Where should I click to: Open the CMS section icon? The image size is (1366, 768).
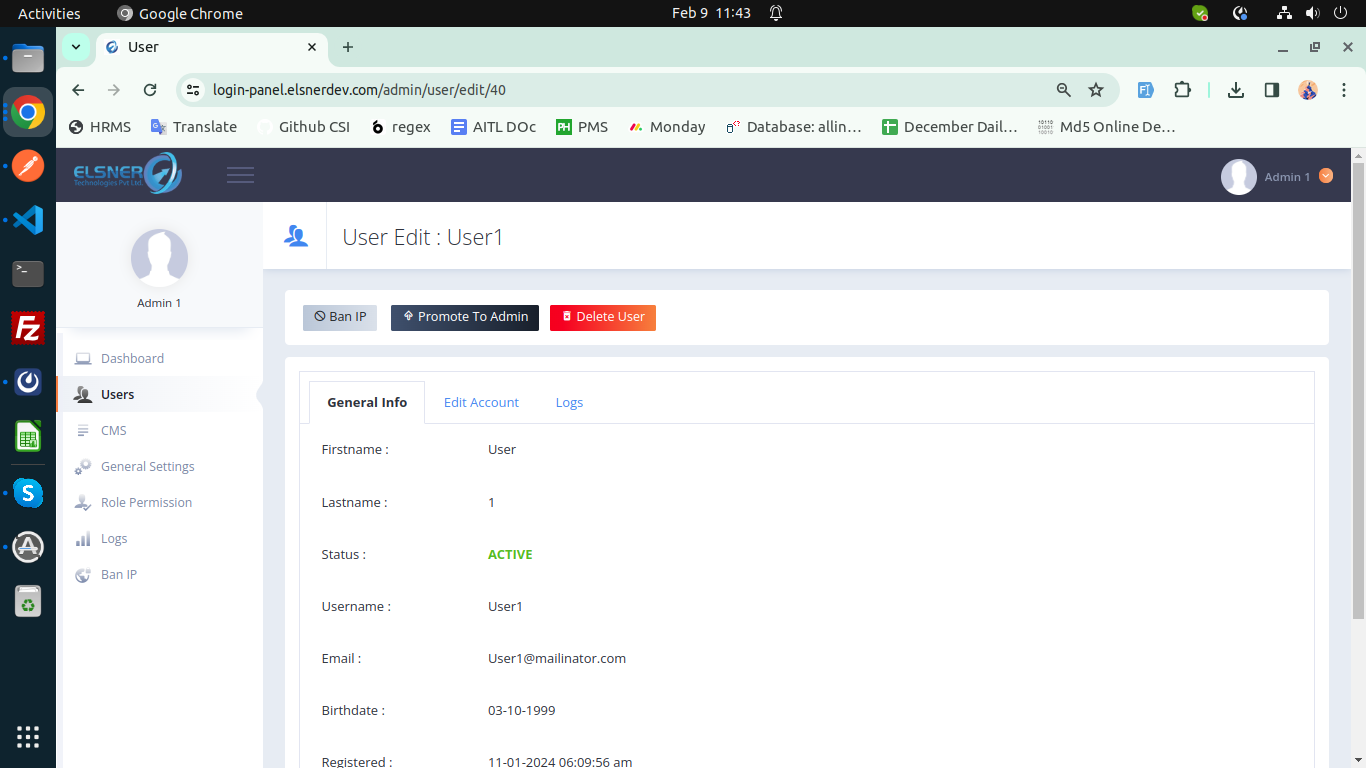[x=82, y=430]
